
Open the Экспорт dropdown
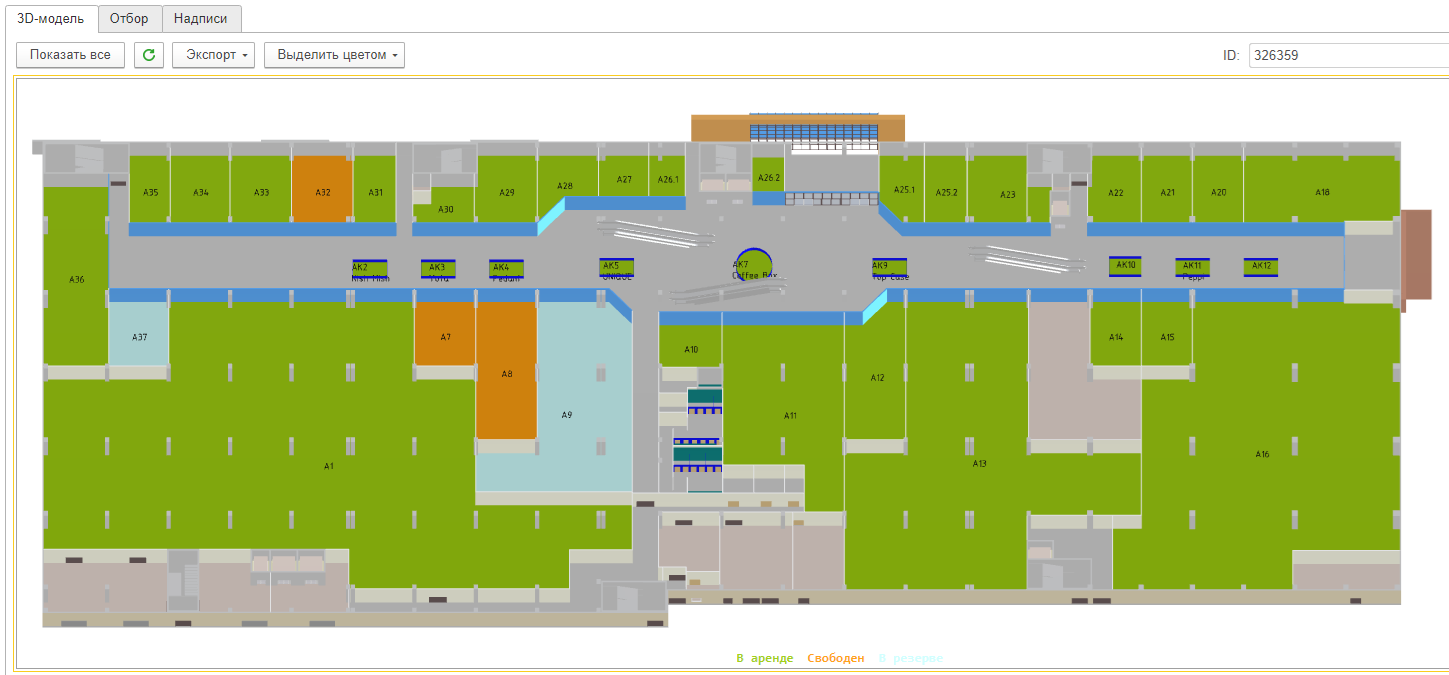click(213, 55)
